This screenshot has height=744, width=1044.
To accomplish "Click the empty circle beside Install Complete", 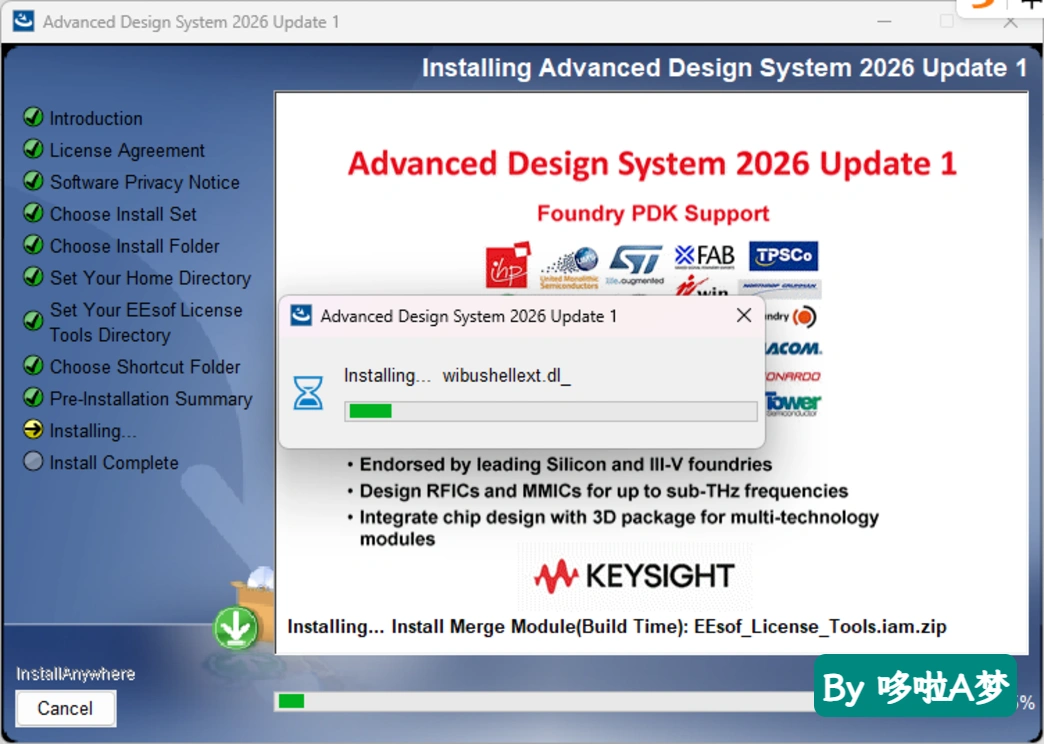I will [x=33, y=462].
